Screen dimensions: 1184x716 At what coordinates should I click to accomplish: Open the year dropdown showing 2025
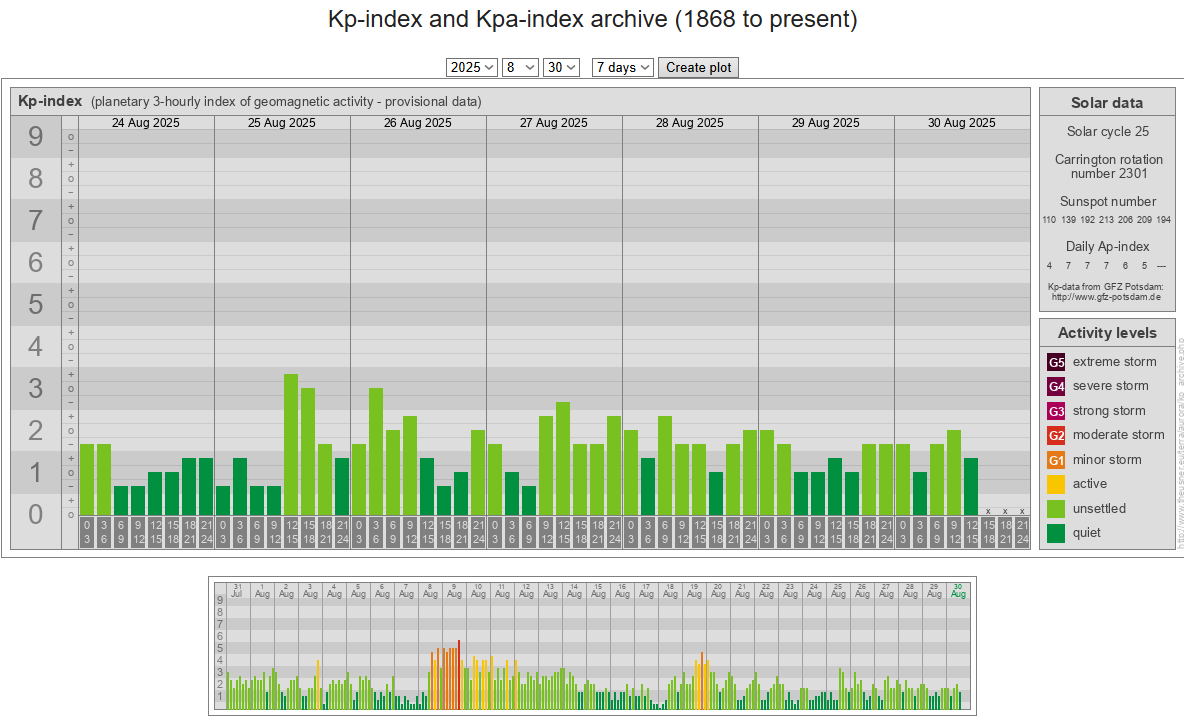coord(472,67)
